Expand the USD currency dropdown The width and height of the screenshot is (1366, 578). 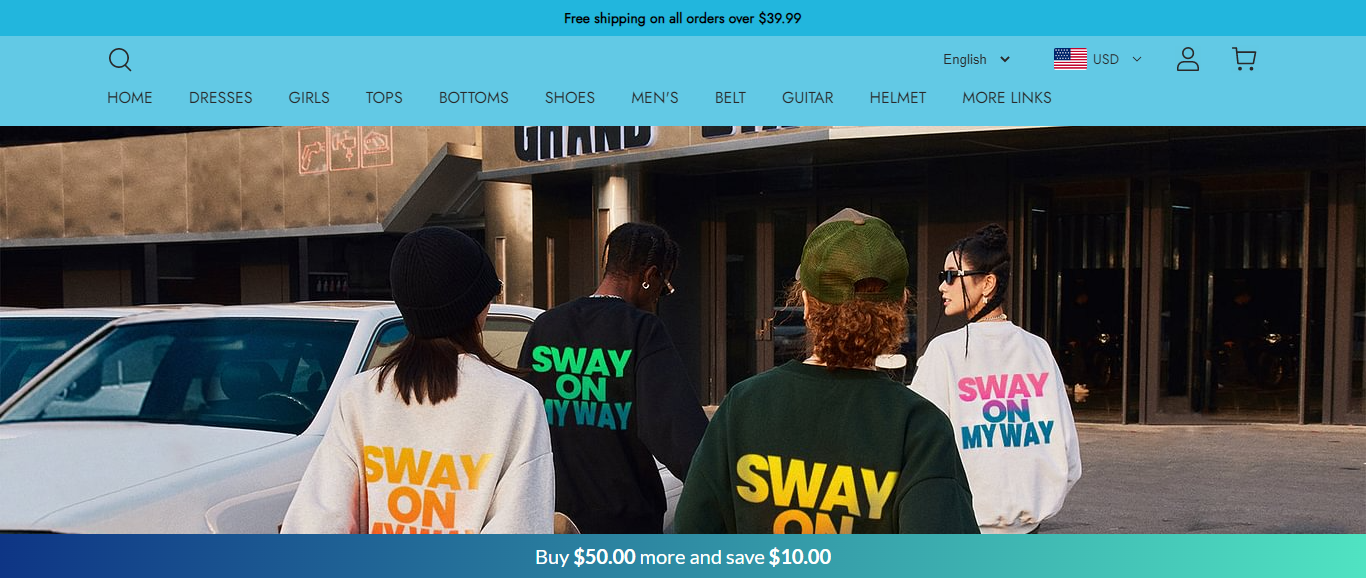tap(1097, 59)
